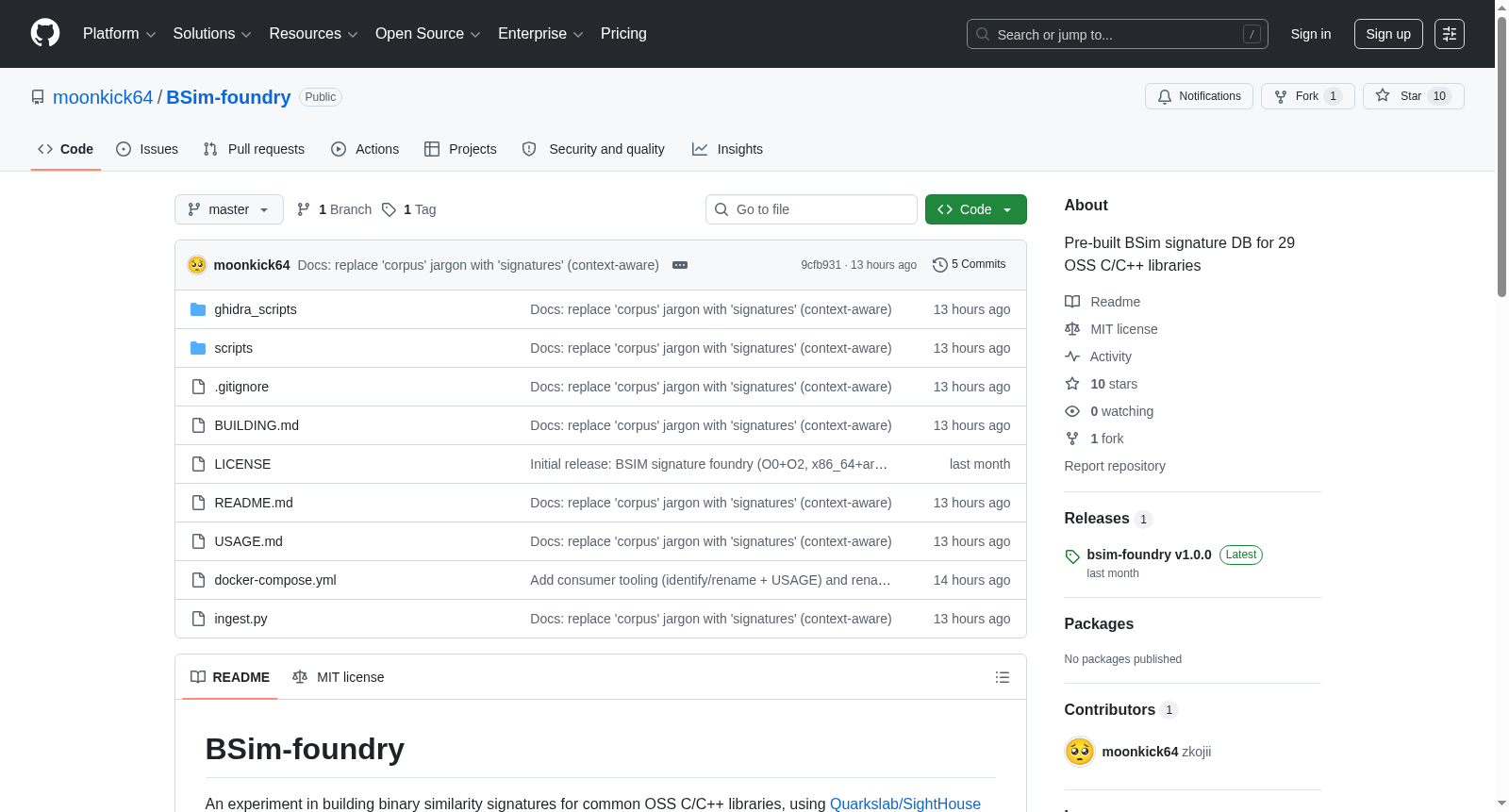The width and height of the screenshot is (1509, 812).
Task: Click the GitHub logo icon
Action: pyautogui.click(x=45, y=34)
